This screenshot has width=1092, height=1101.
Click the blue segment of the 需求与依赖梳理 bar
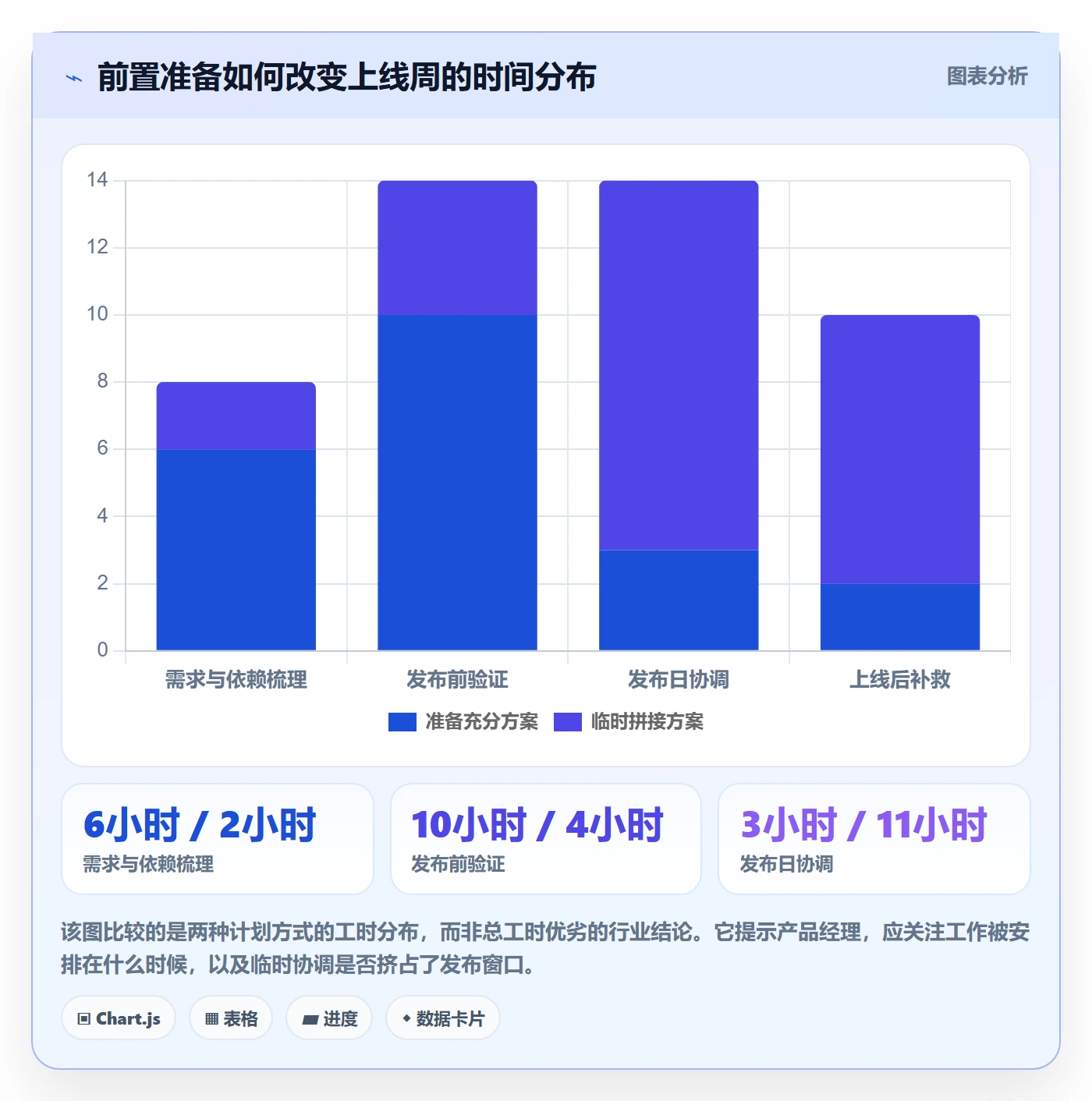pyautogui.click(x=236, y=550)
